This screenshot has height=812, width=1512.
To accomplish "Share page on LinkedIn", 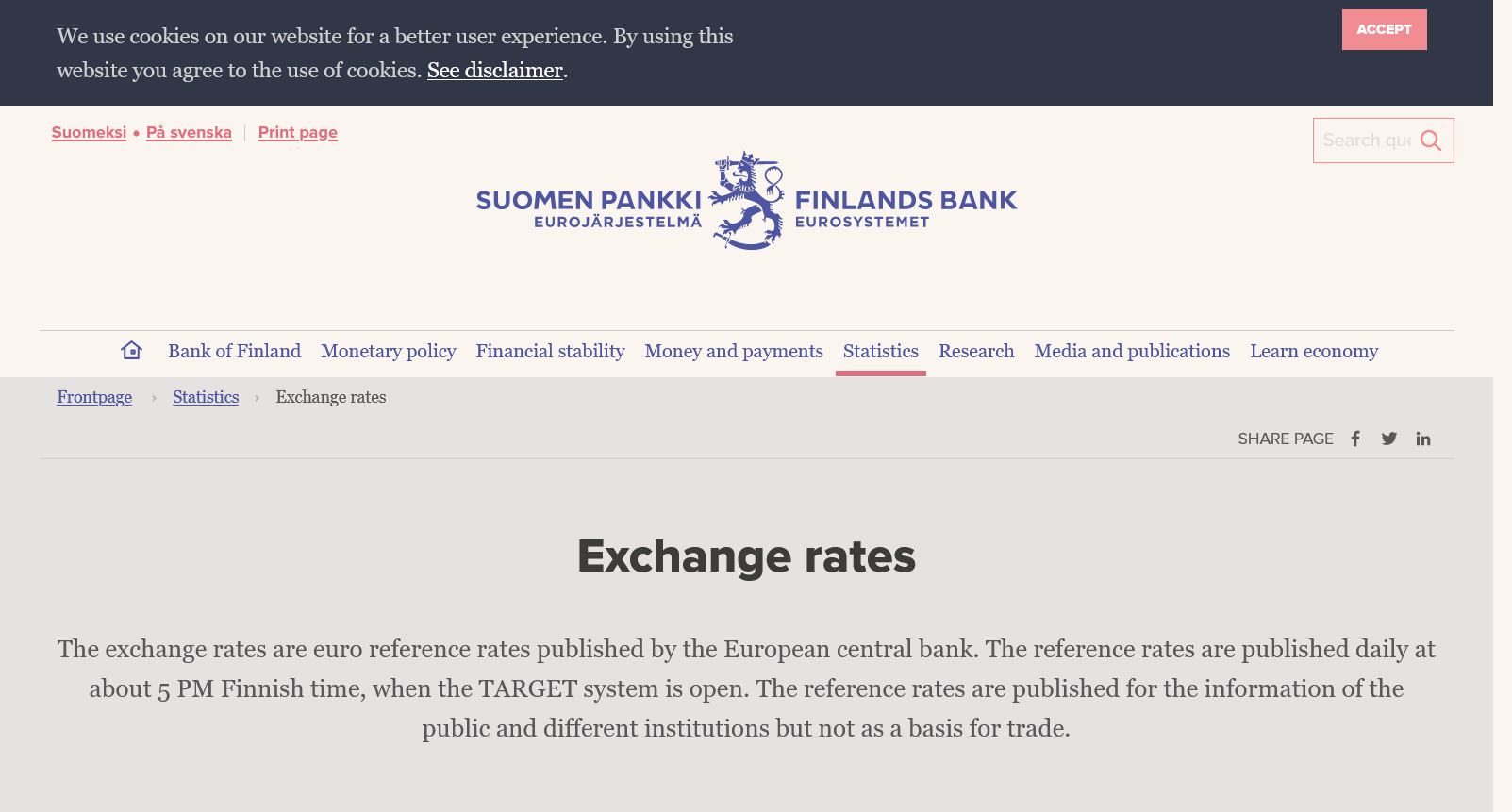I will click(x=1423, y=439).
